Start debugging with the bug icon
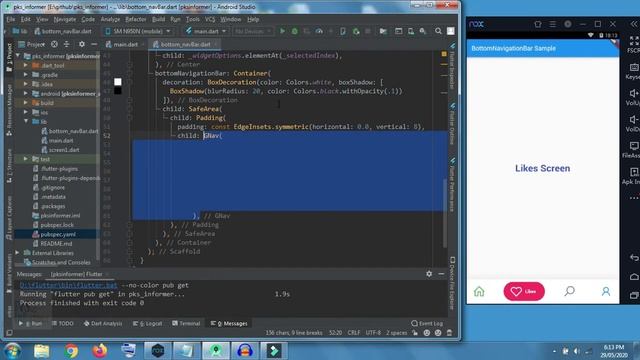This screenshot has width=640, height=360. tap(295, 31)
